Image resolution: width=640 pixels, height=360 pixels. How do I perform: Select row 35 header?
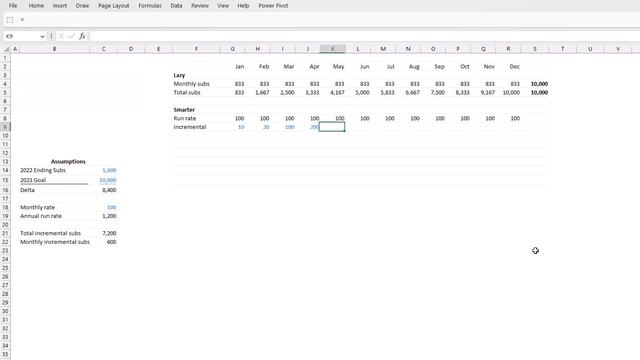(5, 354)
